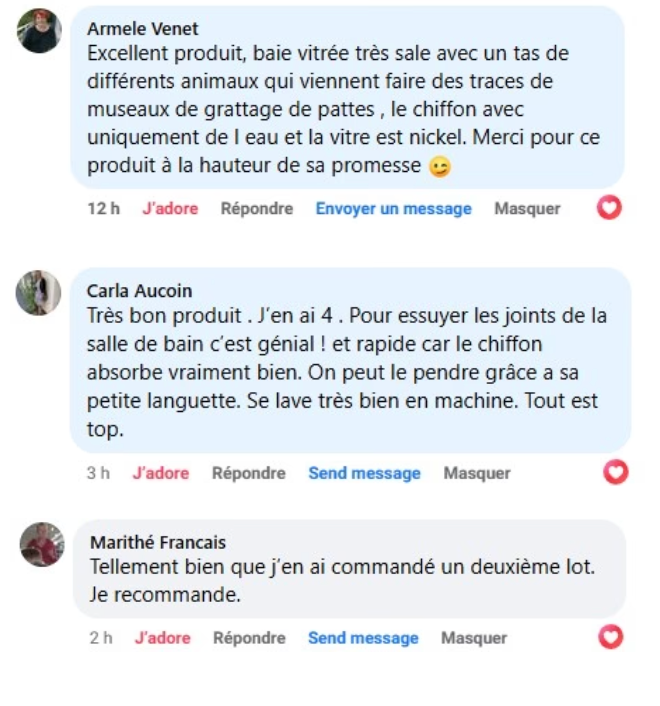Click Masquer under Marithé Francais's comment

coord(474,638)
